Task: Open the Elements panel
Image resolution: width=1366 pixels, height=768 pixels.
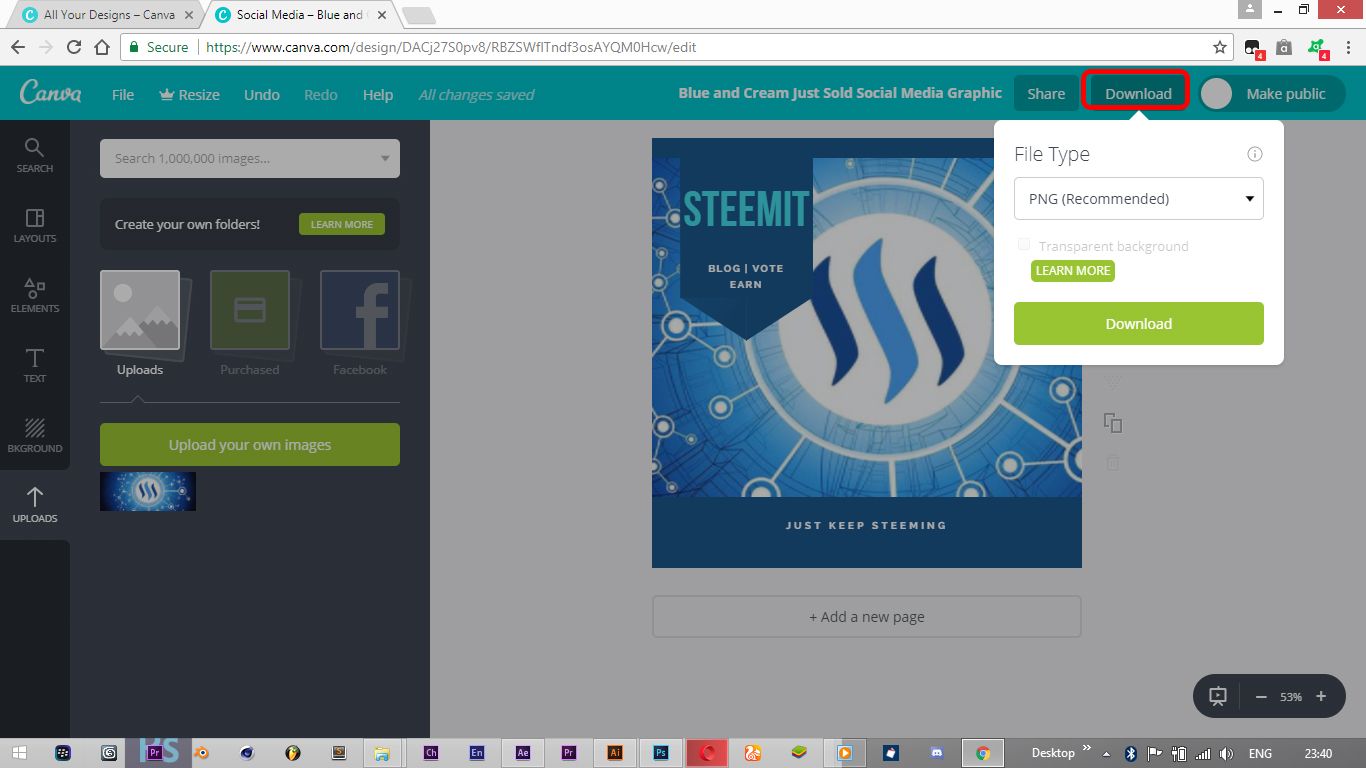Action: [34, 295]
